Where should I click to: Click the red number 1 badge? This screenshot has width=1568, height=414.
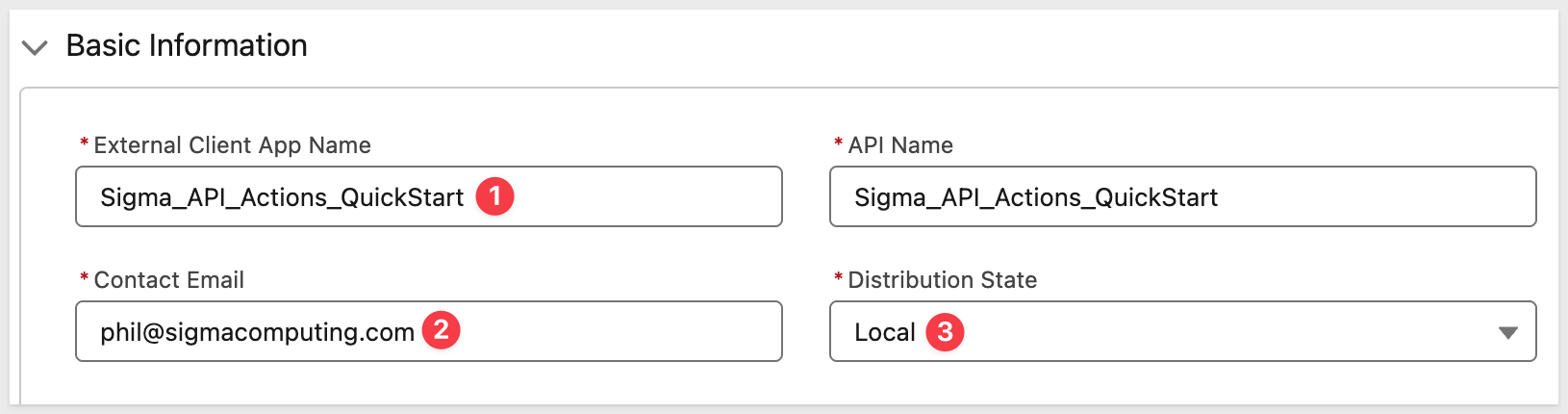[x=495, y=196]
